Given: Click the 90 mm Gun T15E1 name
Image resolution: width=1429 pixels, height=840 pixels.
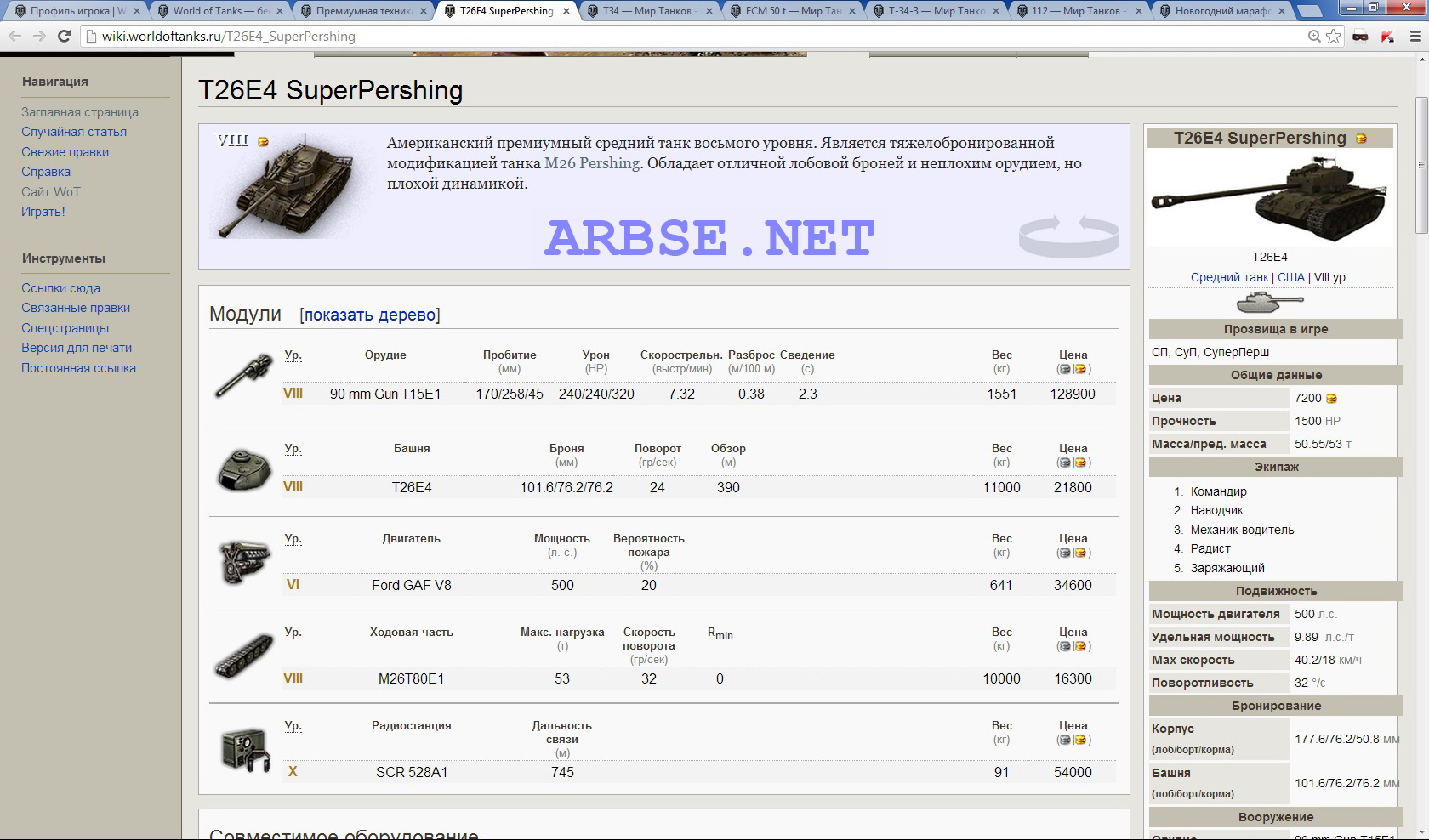Looking at the screenshot, I should 385,394.
